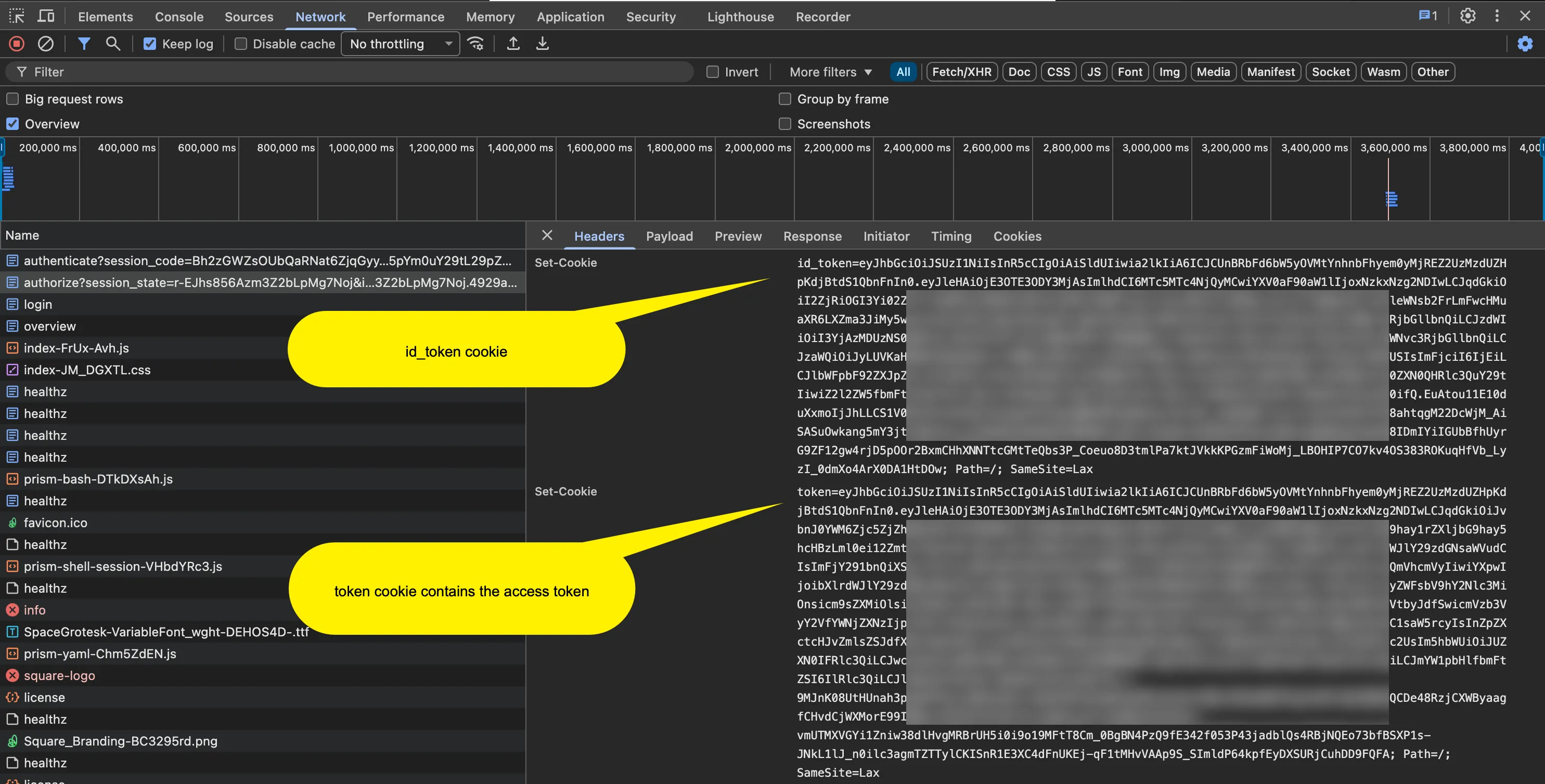Filter by Font requests
The image size is (1545, 784).
click(x=1130, y=72)
